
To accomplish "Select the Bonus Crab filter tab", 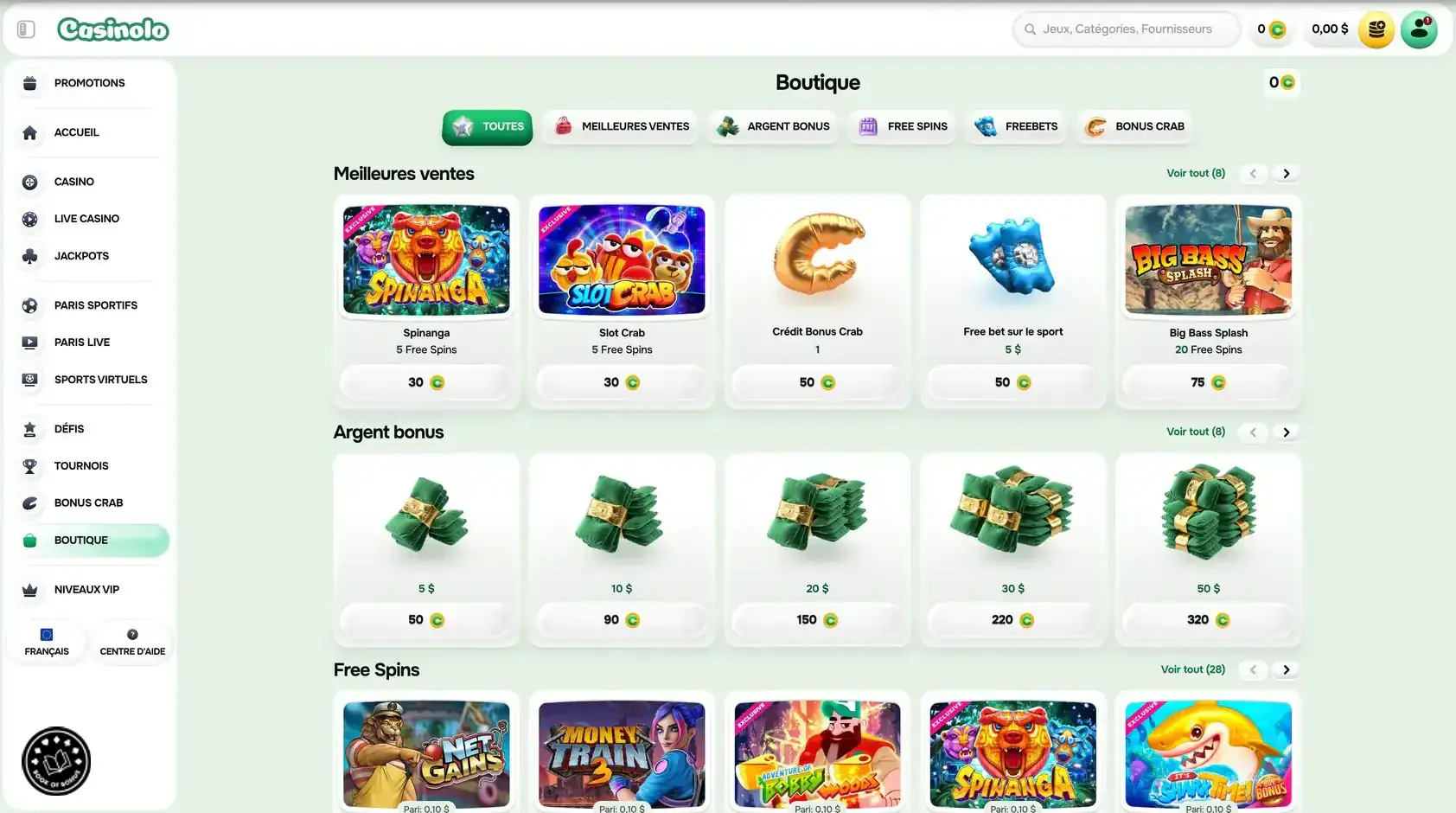I will [x=1135, y=126].
